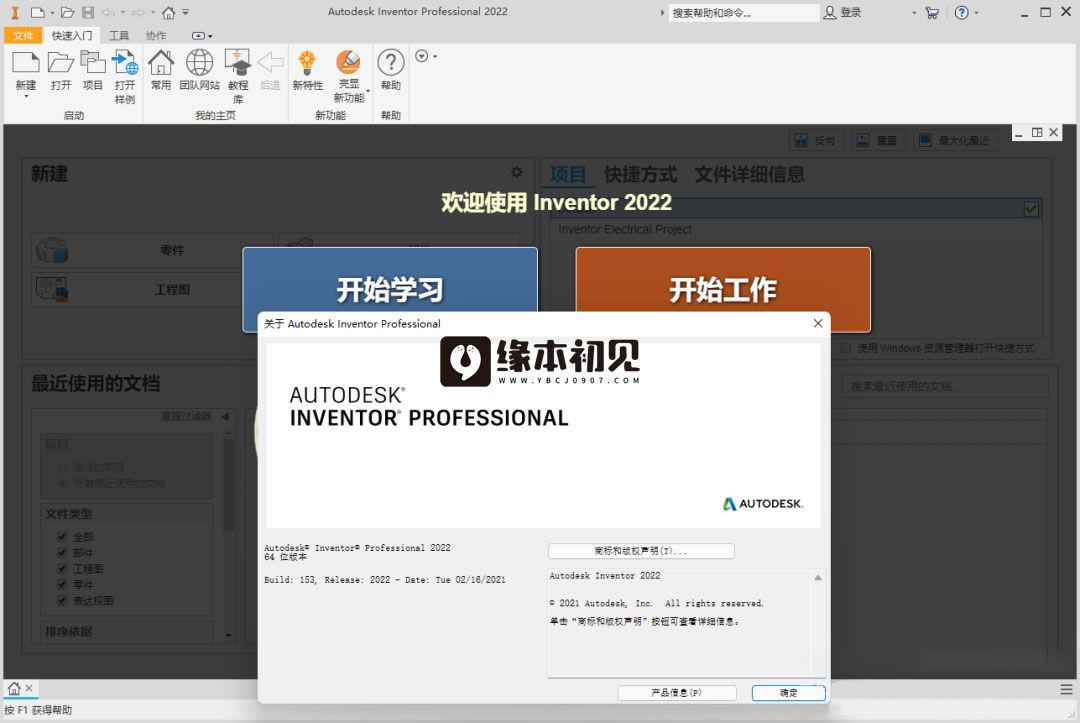Image resolution: width=1080 pixels, height=723 pixels.
Task: Open the 文件 menu tab
Action: (23, 35)
